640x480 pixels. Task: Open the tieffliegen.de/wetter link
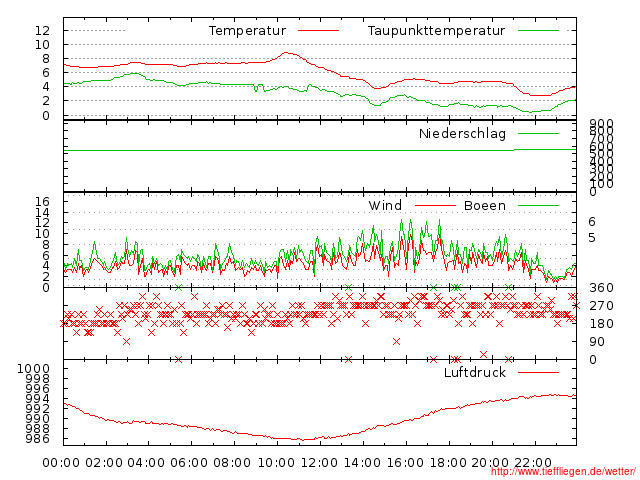(x=563, y=472)
